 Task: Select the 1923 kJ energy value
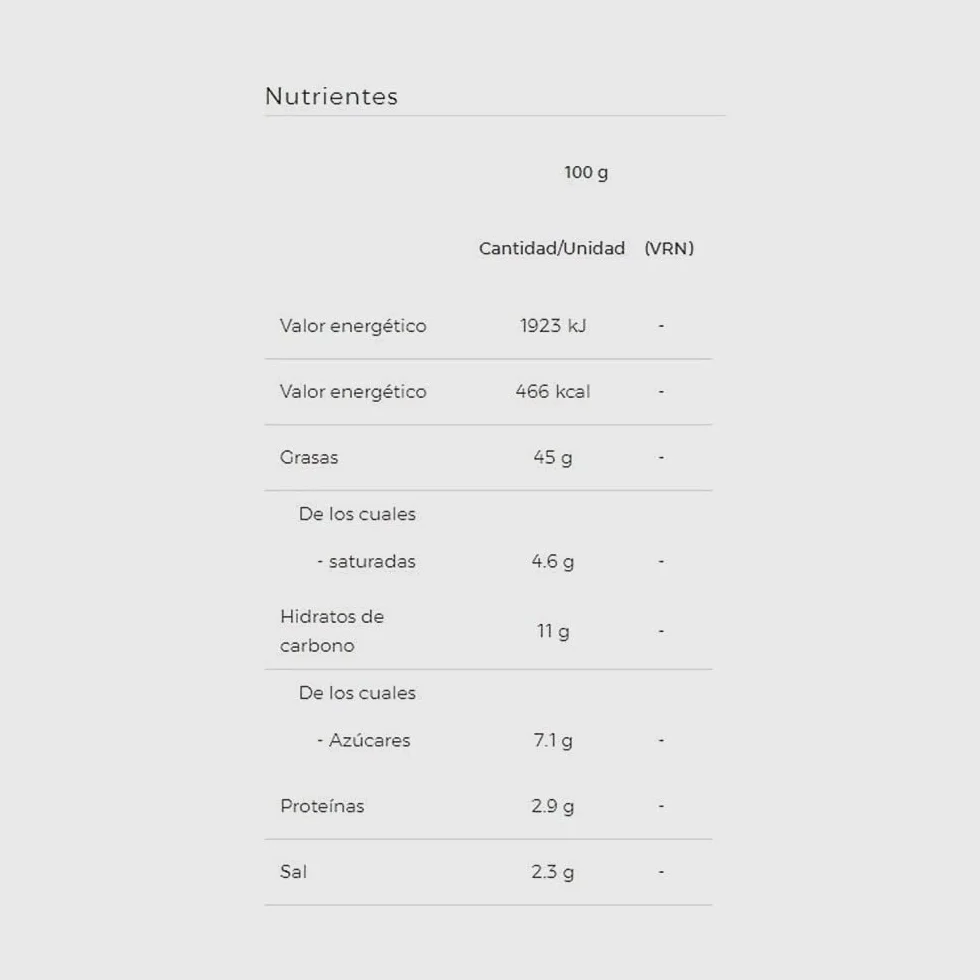pyautogui.click(x=553, y=326)
